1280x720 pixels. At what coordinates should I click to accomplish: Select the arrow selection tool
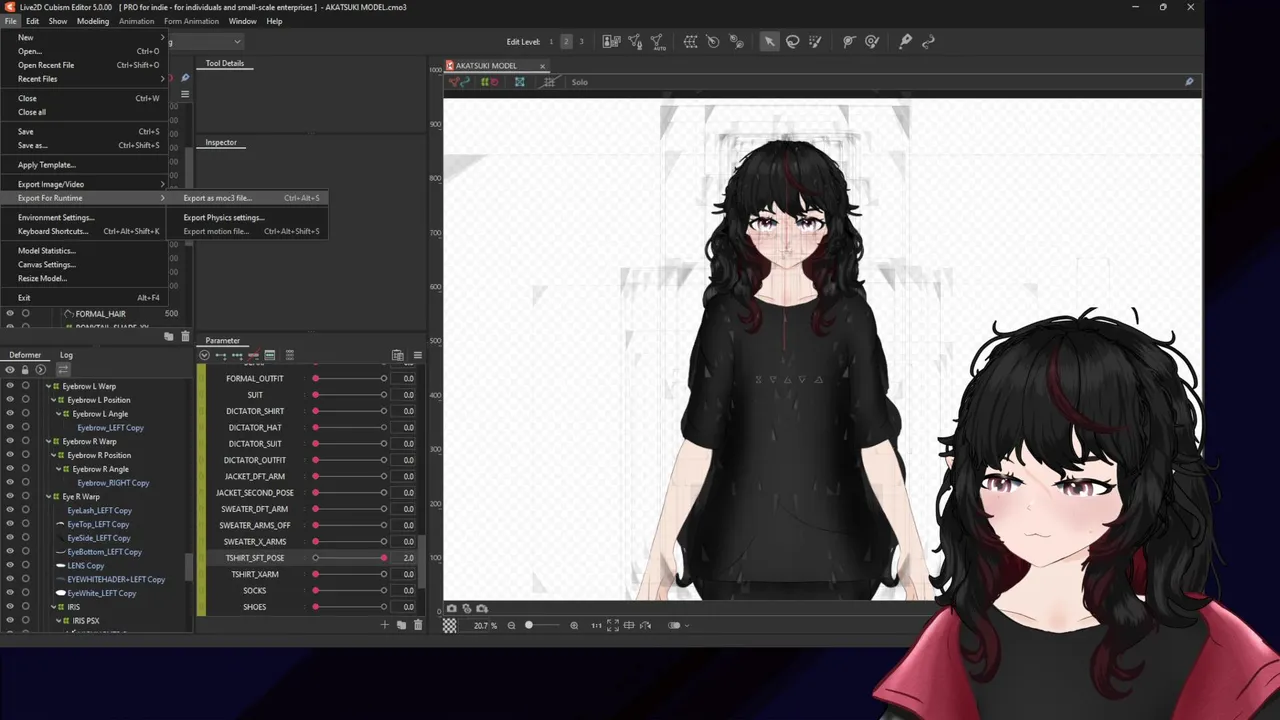[x=769, y=41]
